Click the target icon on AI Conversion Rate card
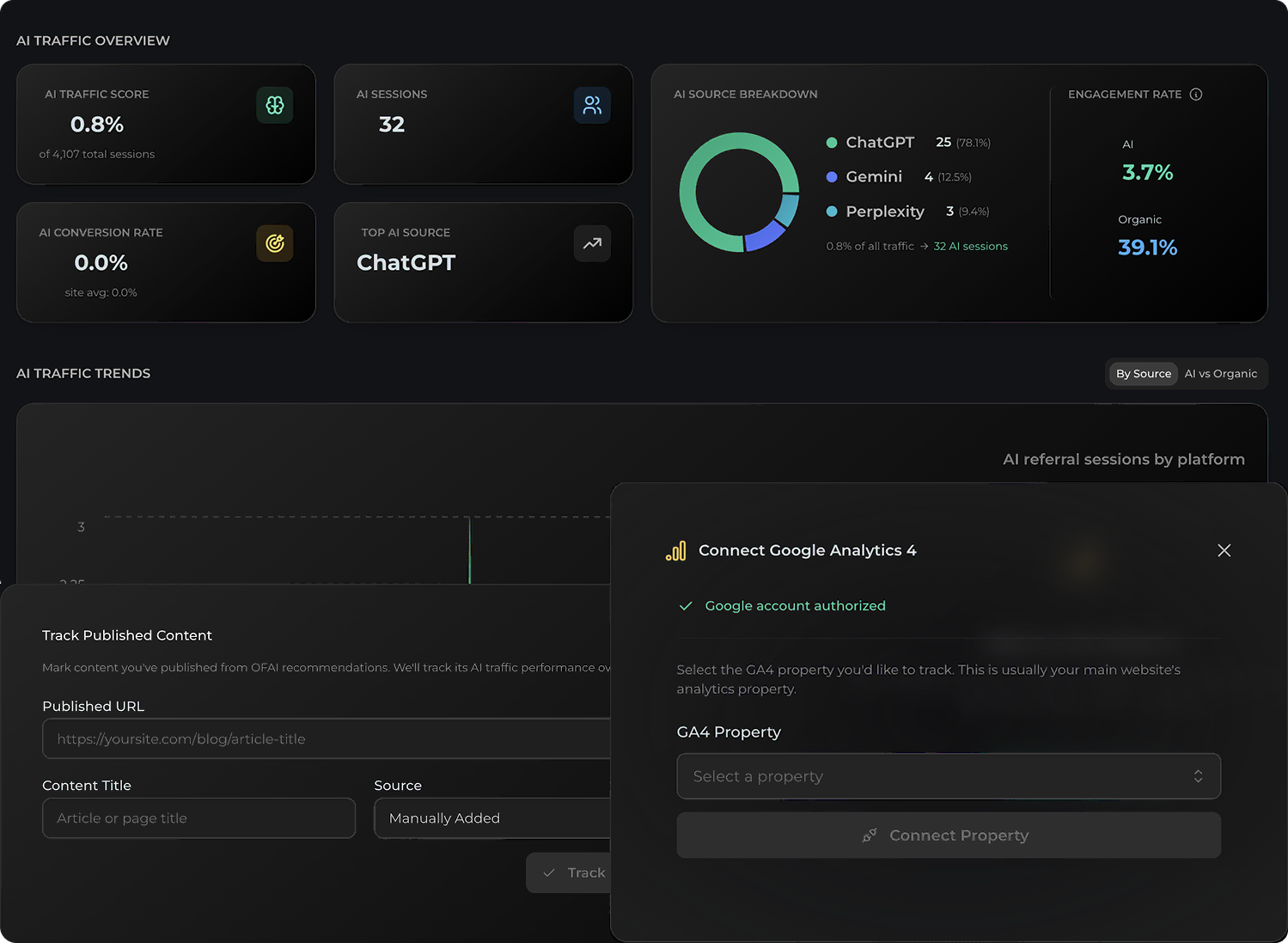 (275, 243)
